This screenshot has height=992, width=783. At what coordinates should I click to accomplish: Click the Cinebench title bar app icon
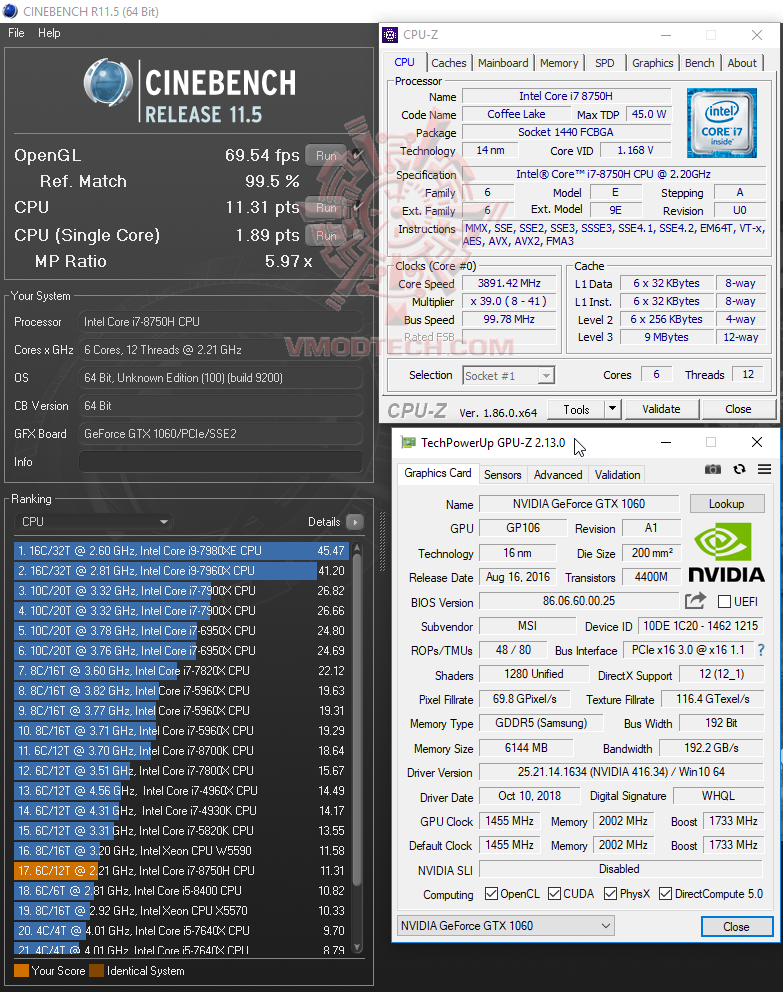click(10, 11)
